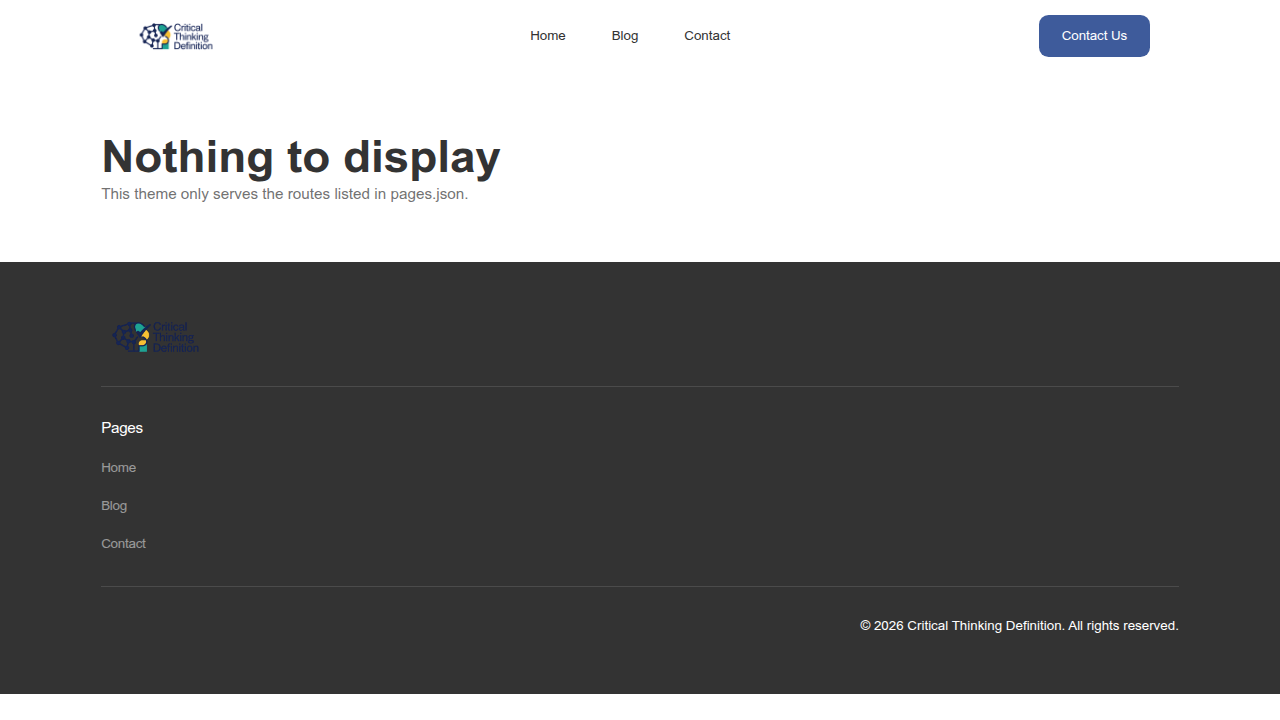The height and width of the screenshot is (720, 1280).
Task: Click the footer Critical Thinking Definition logo
Action: [156, 337]
